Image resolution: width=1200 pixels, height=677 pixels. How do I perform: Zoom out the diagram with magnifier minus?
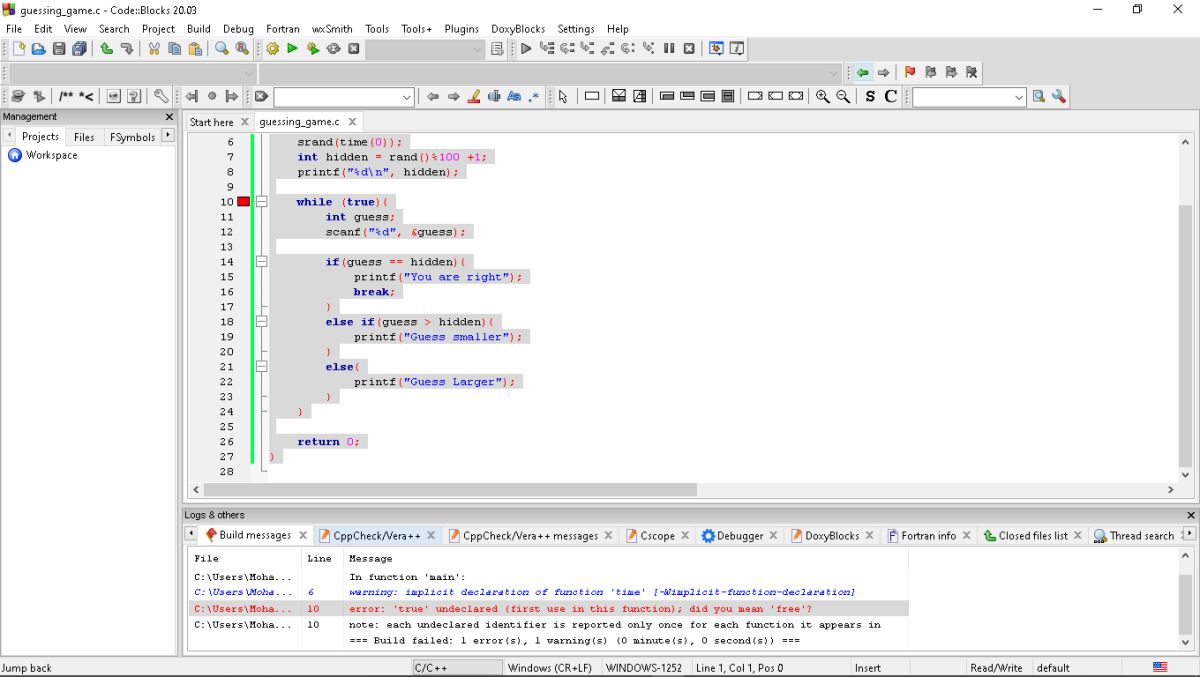tap(843, 97)
